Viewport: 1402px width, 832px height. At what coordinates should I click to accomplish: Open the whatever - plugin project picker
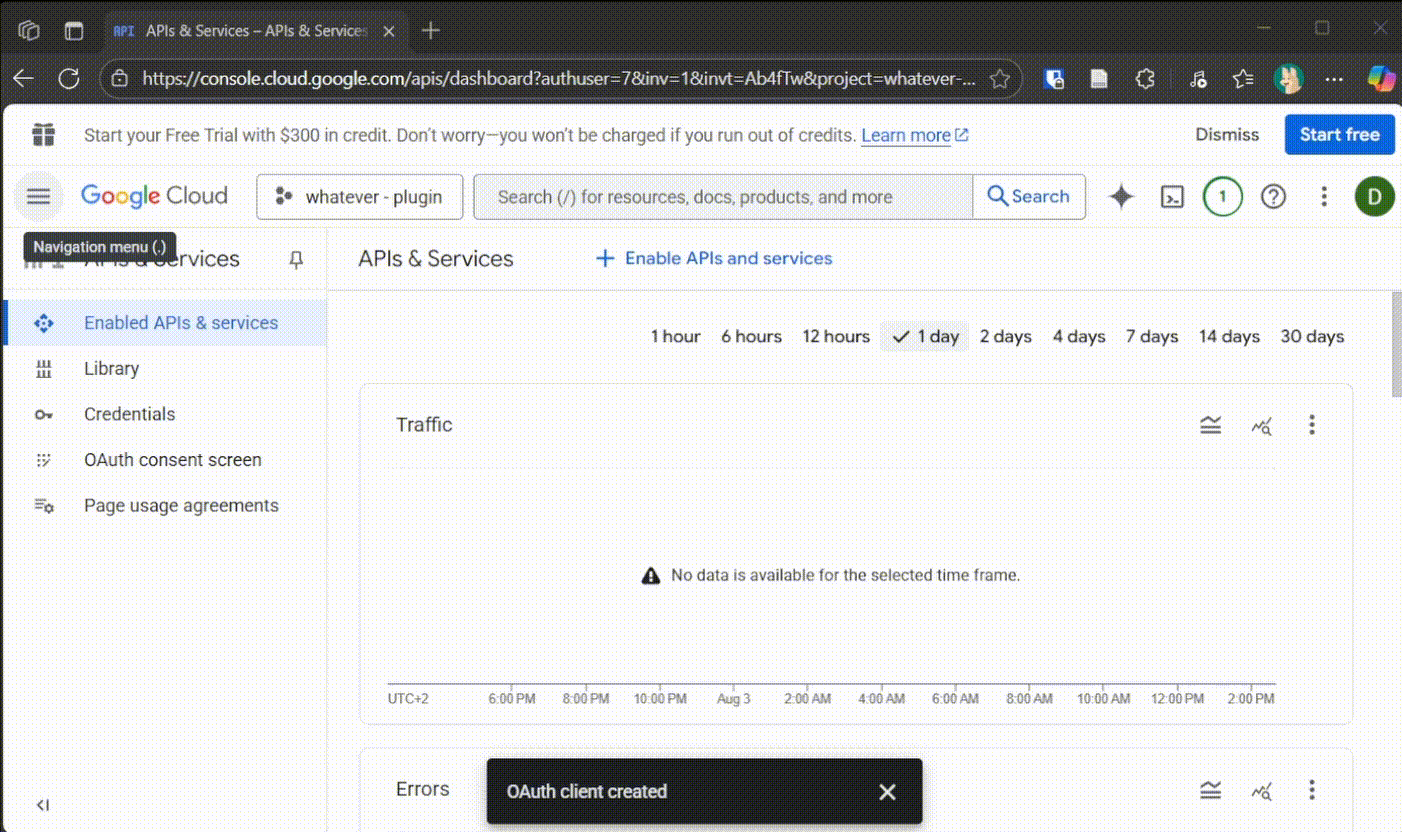[360, 197]
